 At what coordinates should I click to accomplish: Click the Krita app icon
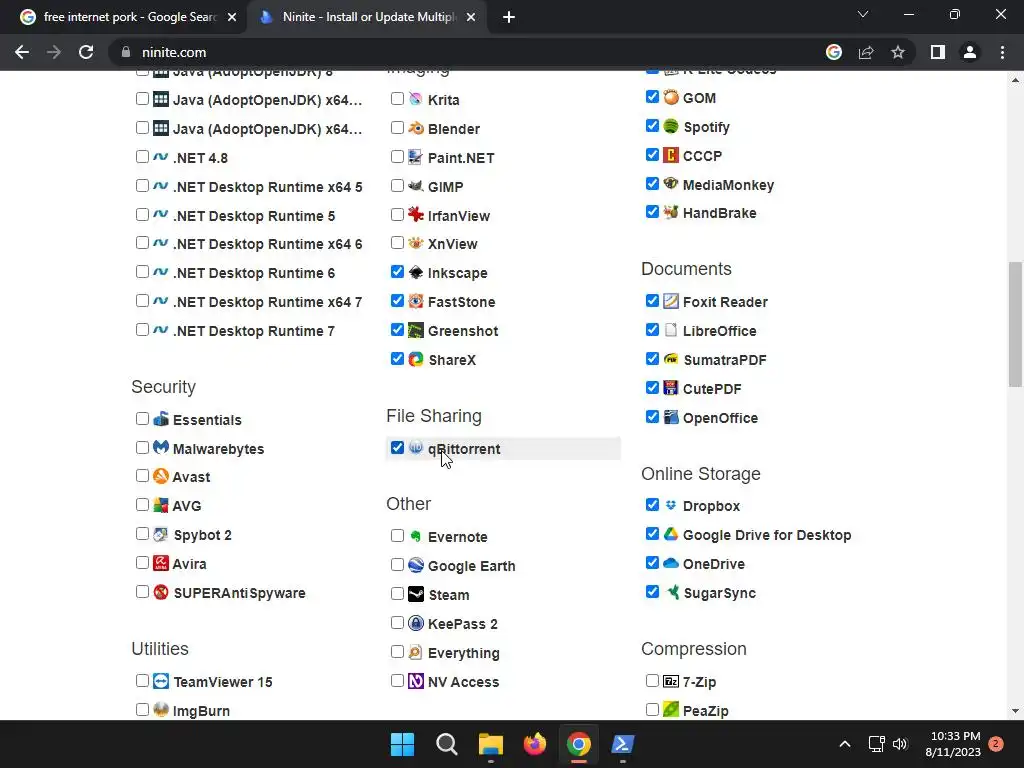tap(416, 99)
